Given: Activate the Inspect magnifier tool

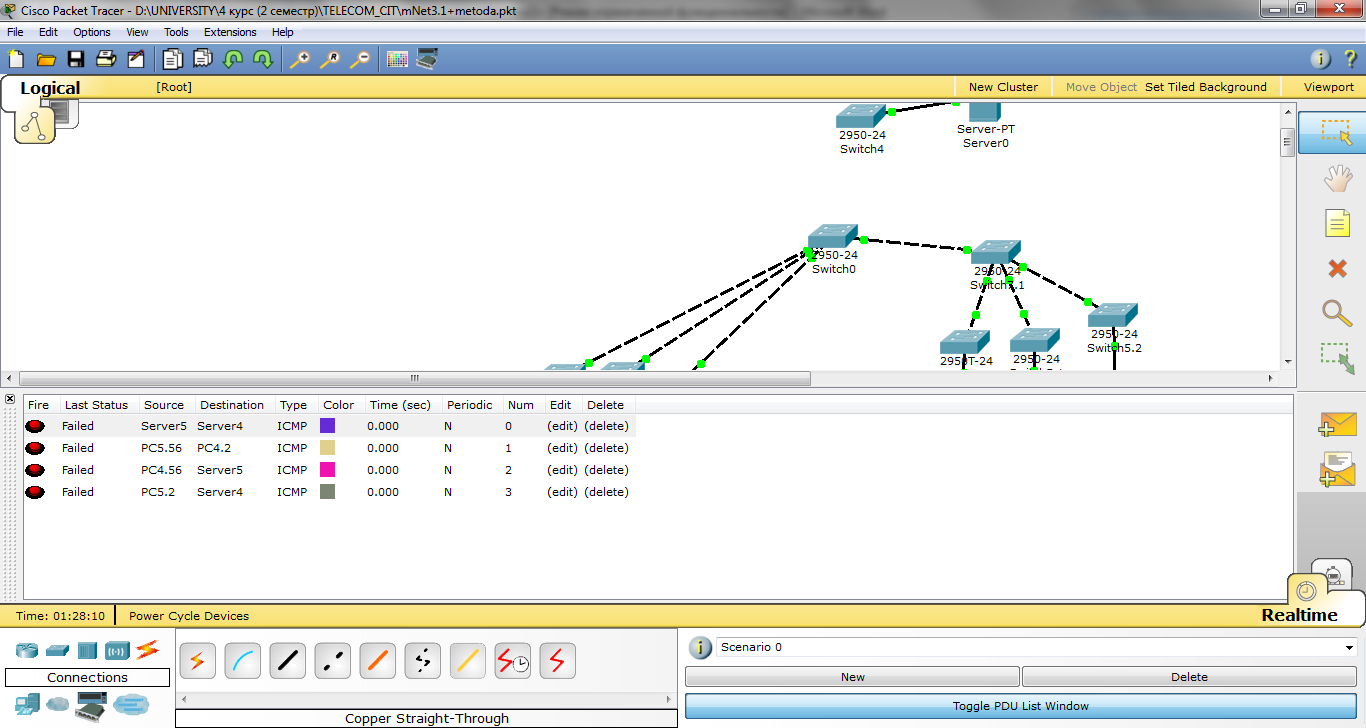Looking at the screenshot, I should pyautogui.click(x=1337, y=313).
